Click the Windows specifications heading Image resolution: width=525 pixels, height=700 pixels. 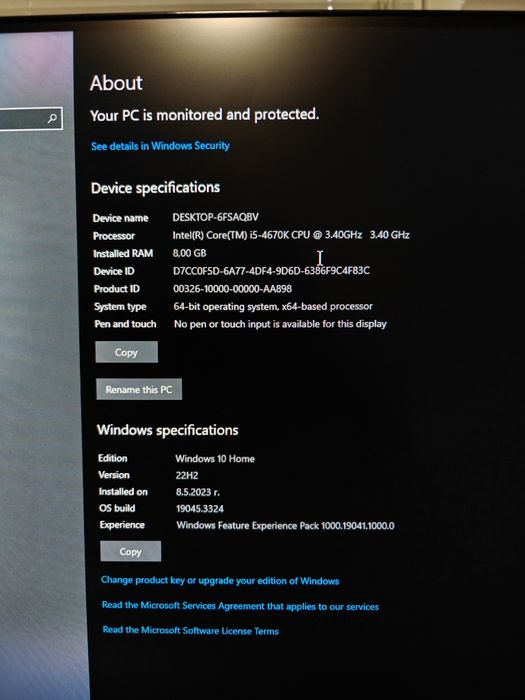[167, 430]
